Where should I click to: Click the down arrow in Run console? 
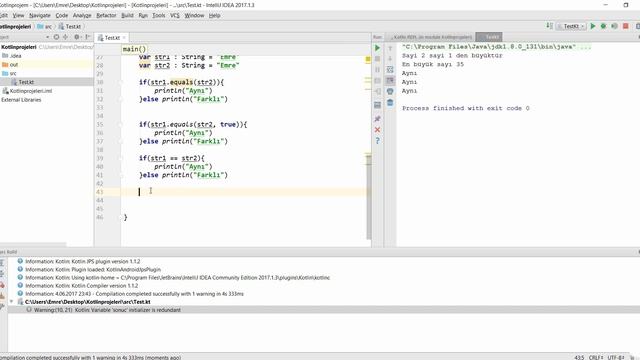click(390, 59)
